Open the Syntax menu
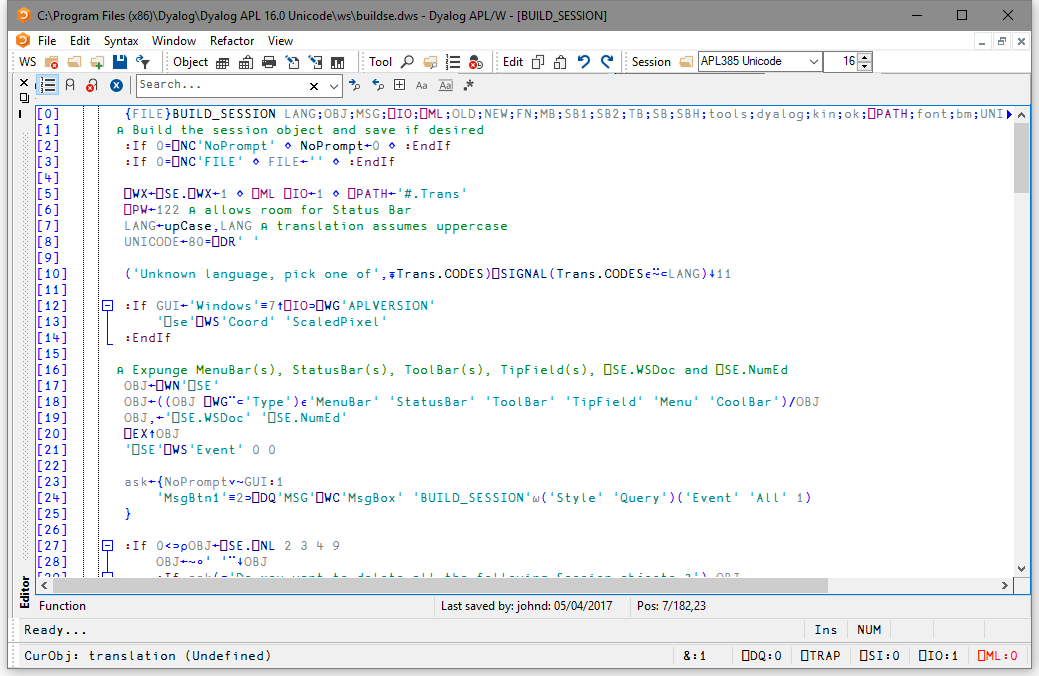The height and width of the screenshot is (676, 1039). click(x=121, y=41)
